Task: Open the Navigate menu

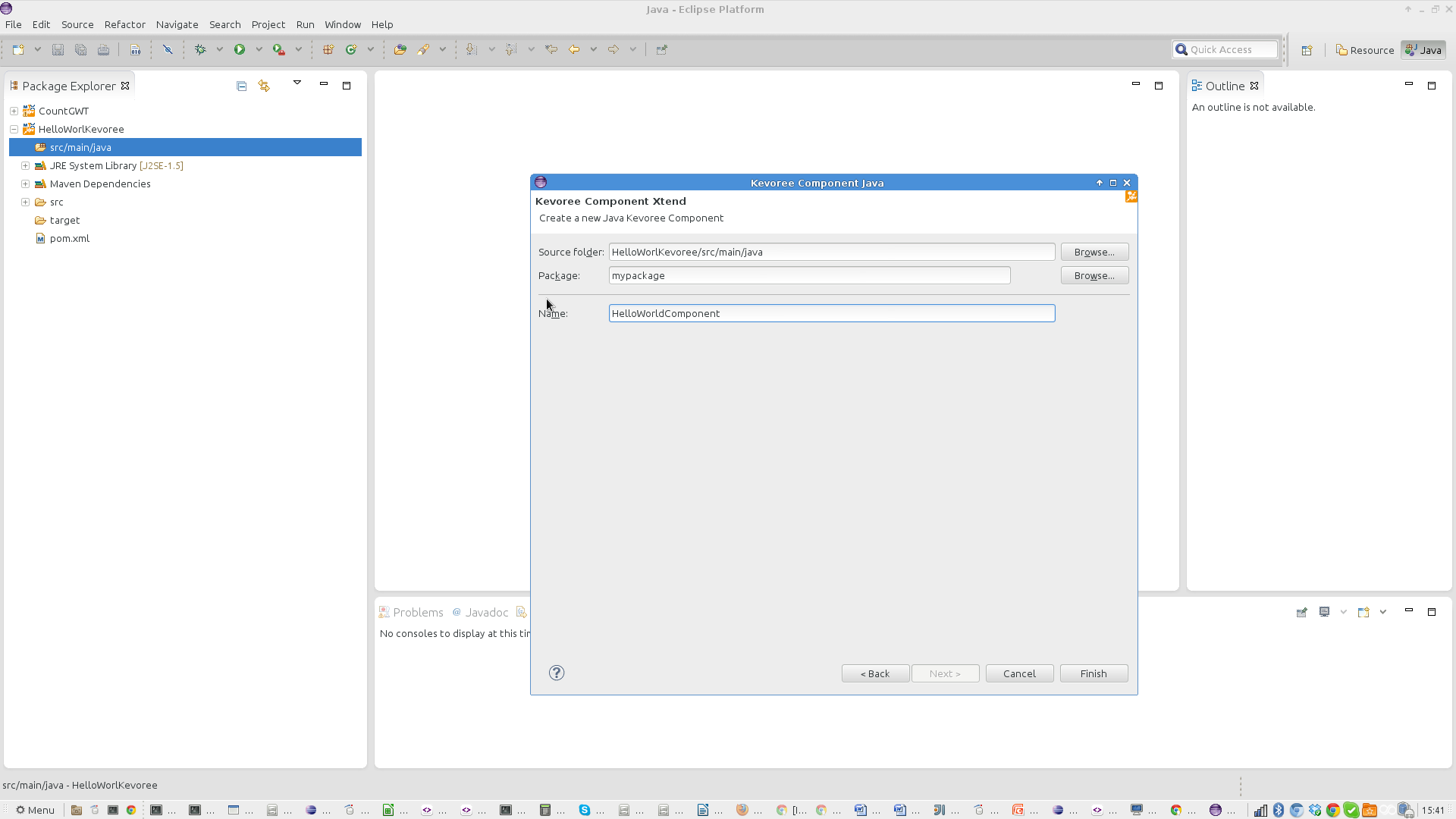Action: coord(177,24)
